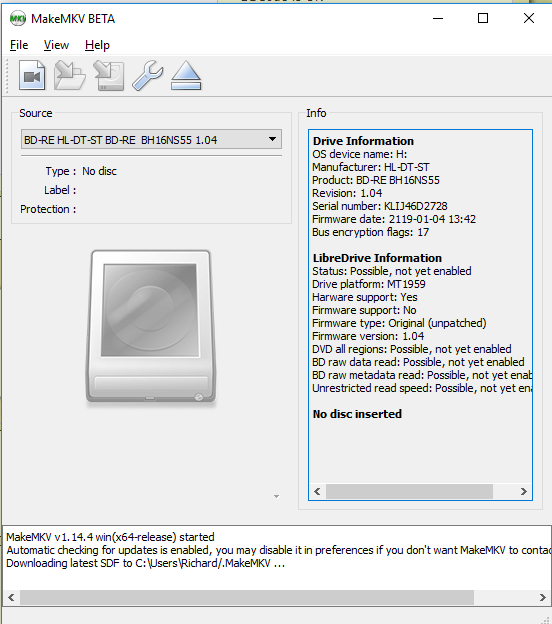Viewport: 552px width, 624px height.
Task: Click the 'Drive Information' heading
Action: tap(363, 141)
